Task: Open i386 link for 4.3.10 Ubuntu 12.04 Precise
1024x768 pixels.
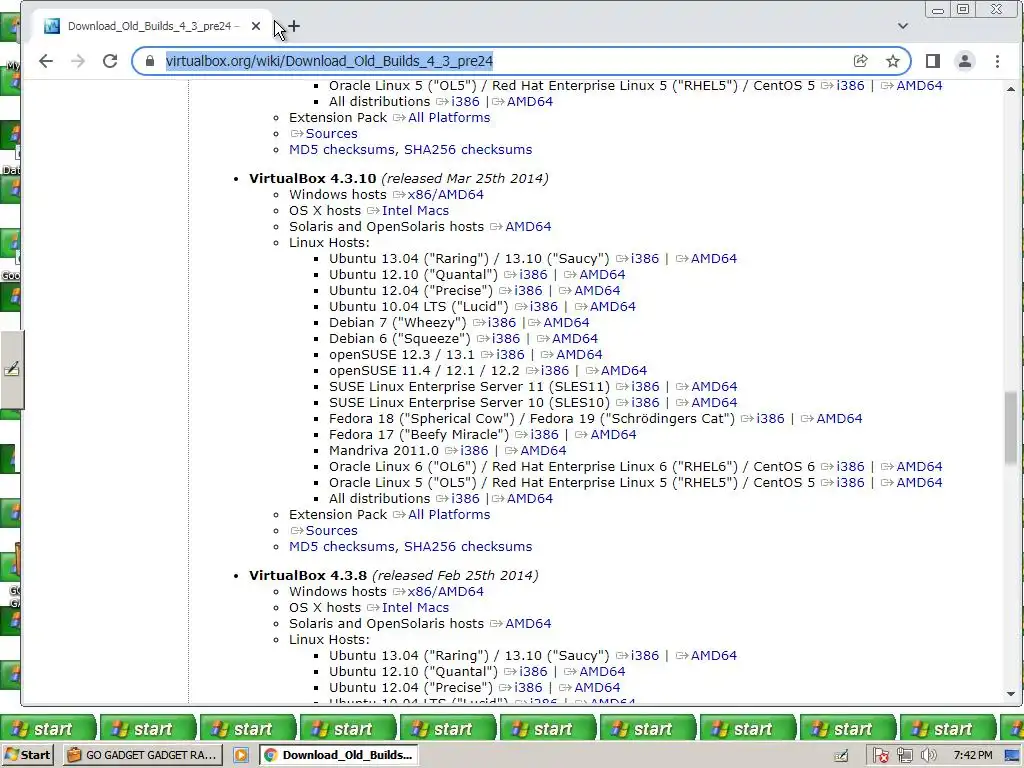Action: 528,291
